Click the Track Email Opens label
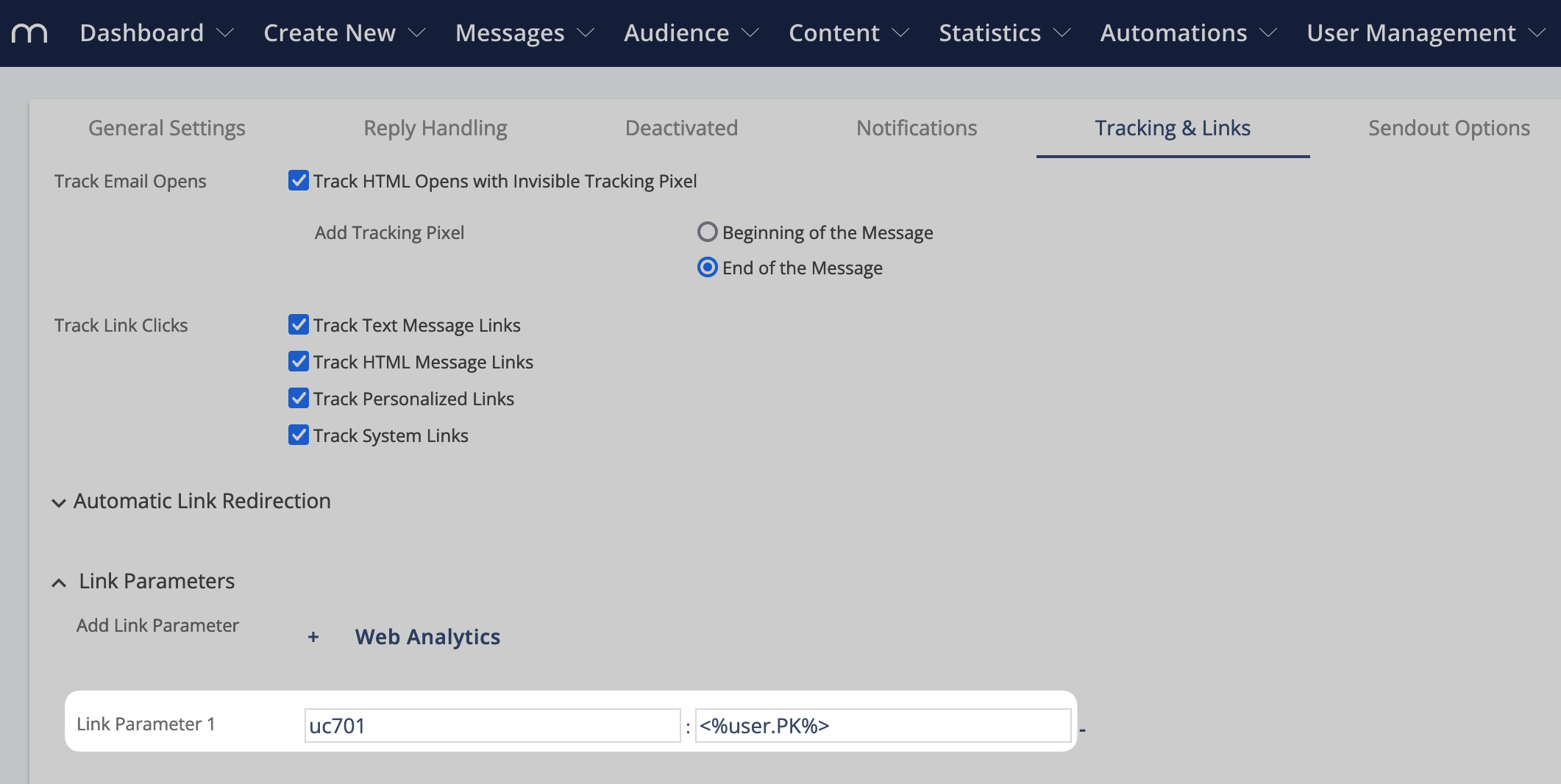This screenshot has width=1561, height=784. click(130, 181)
